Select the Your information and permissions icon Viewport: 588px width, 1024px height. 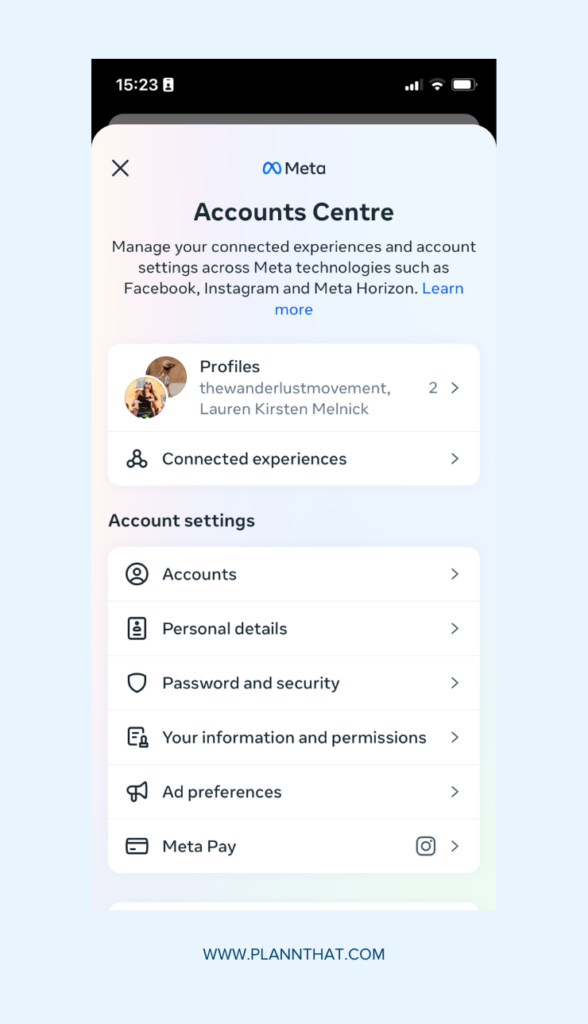(x=139, y=737)
